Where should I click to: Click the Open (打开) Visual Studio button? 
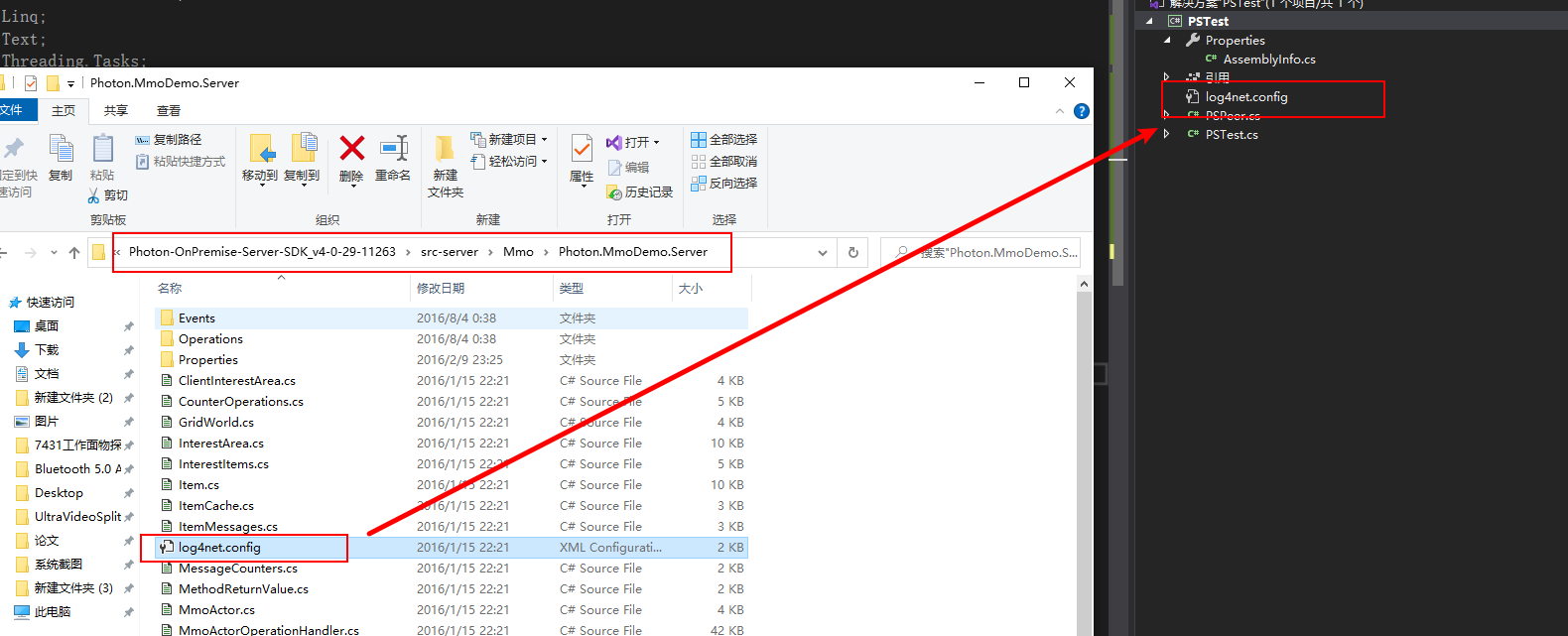(x=632, y=143)
